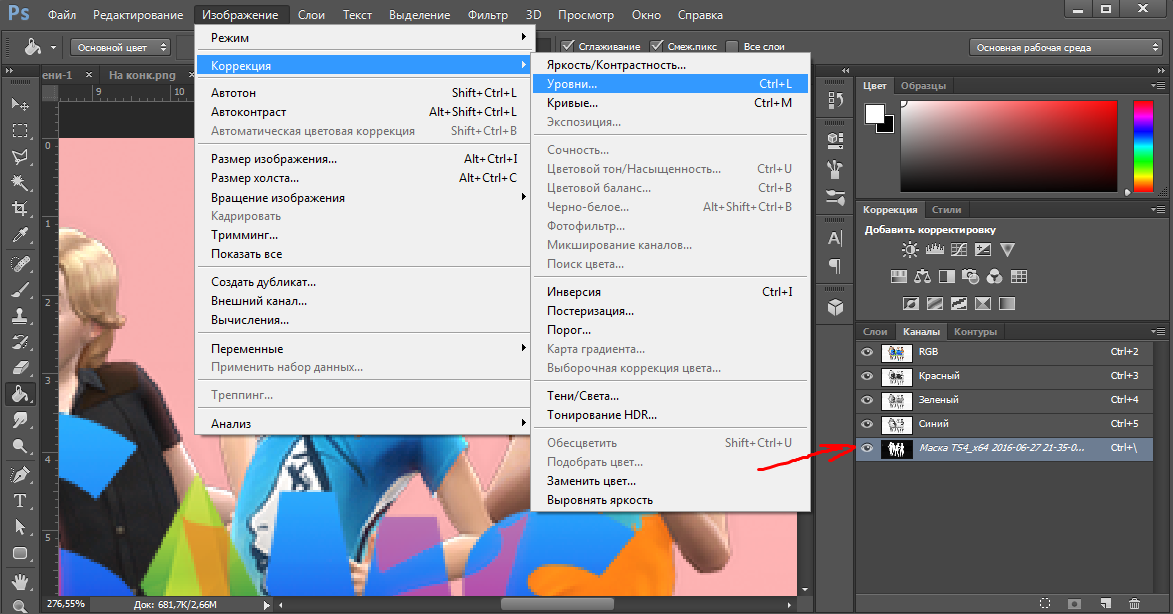Toggle Все слои checkbox

[732, 46]
